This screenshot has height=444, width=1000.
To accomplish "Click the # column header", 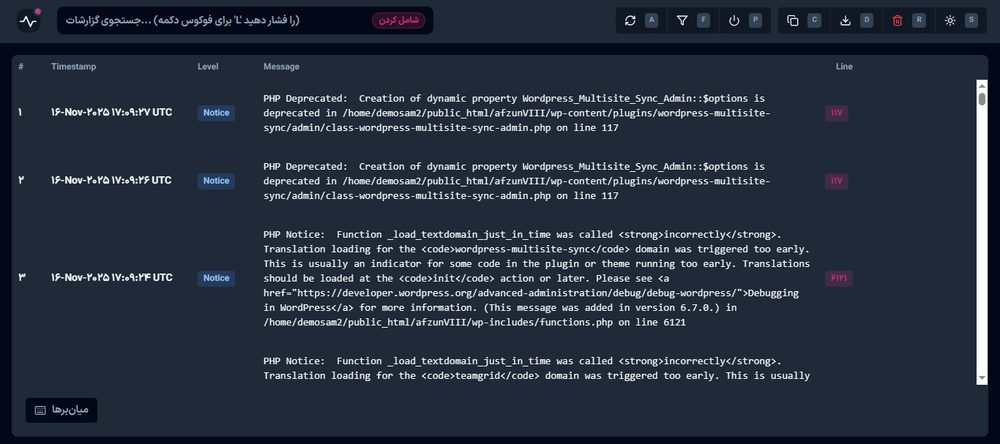I will click(x=21, y=67).
